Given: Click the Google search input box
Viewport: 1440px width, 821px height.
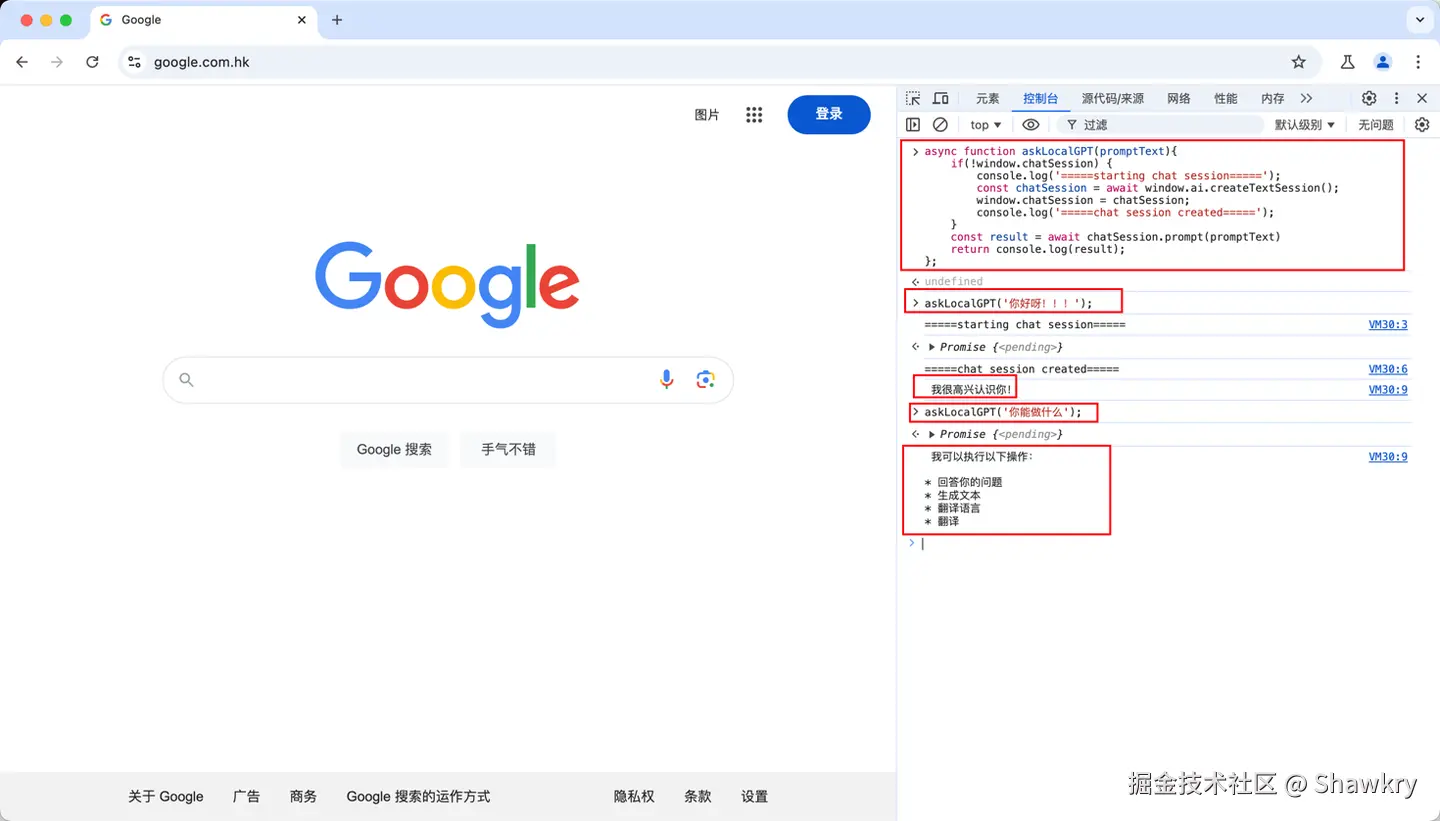Looking at the screenshot, I should tap(448, 380).
